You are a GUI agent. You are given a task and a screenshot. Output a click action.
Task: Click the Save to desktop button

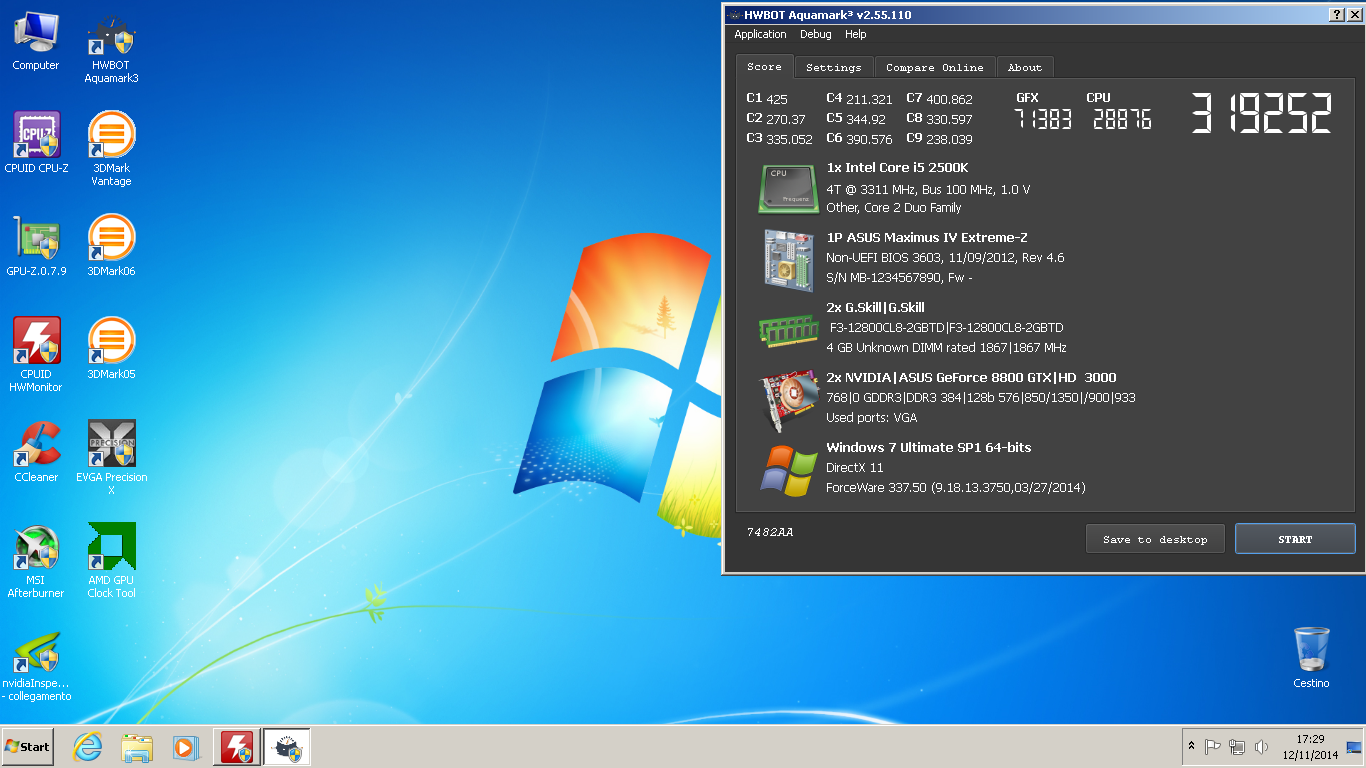(1155, 539)
